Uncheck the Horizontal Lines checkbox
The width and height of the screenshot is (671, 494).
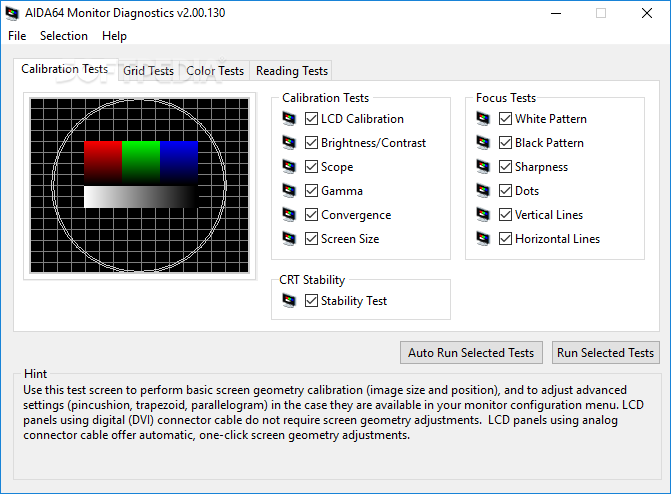(x=505, y=238)
